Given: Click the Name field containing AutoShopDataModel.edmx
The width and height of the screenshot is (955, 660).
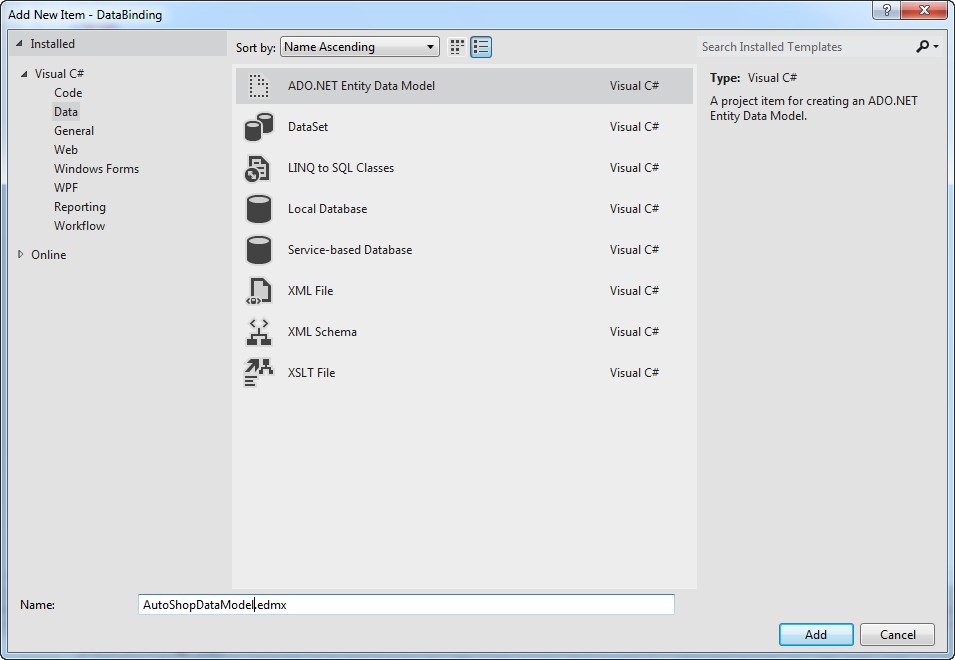Looking at the screenshot, I should point(406,605).
